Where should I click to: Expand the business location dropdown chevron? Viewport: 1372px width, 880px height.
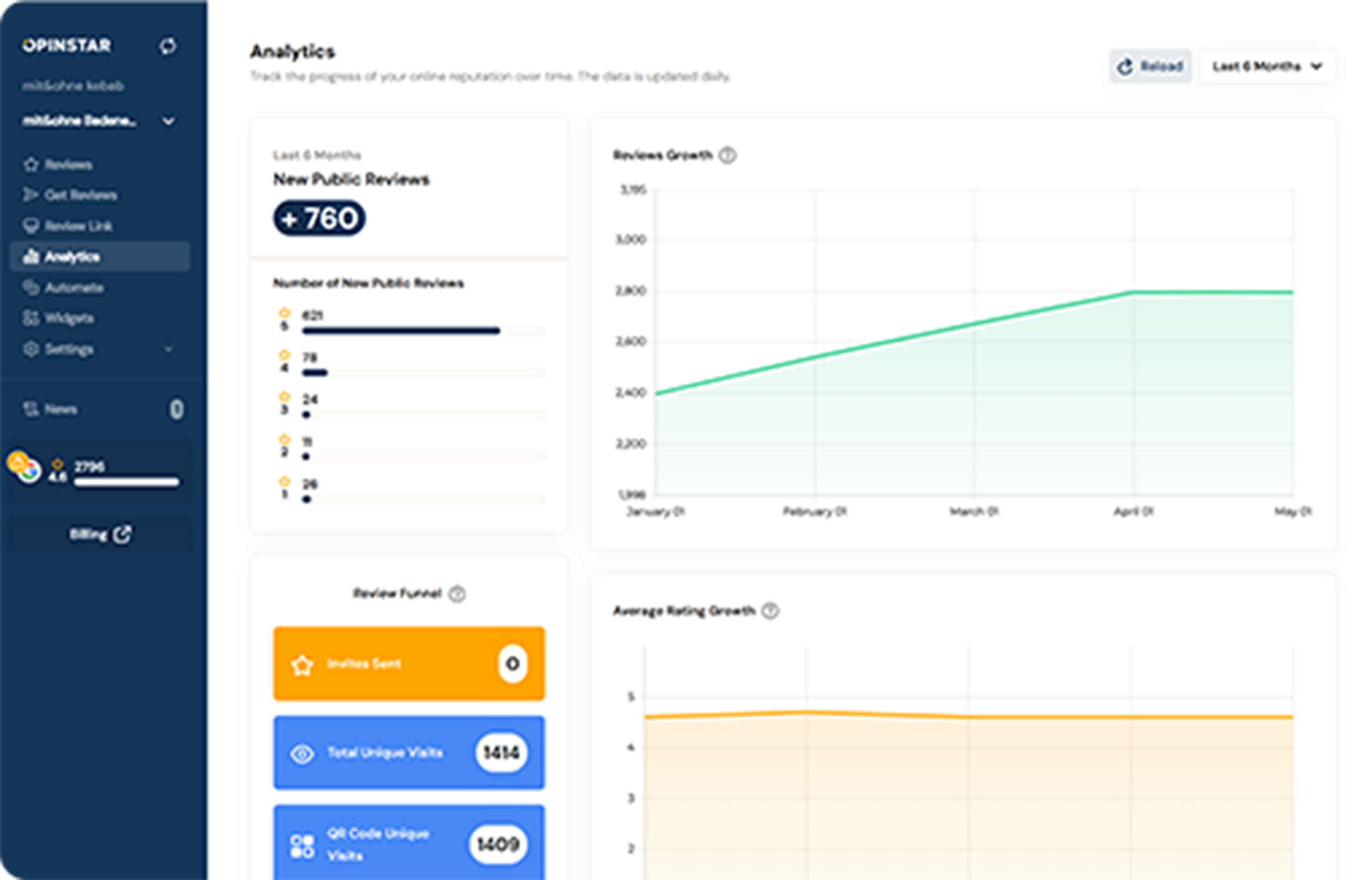pos(168,121)
